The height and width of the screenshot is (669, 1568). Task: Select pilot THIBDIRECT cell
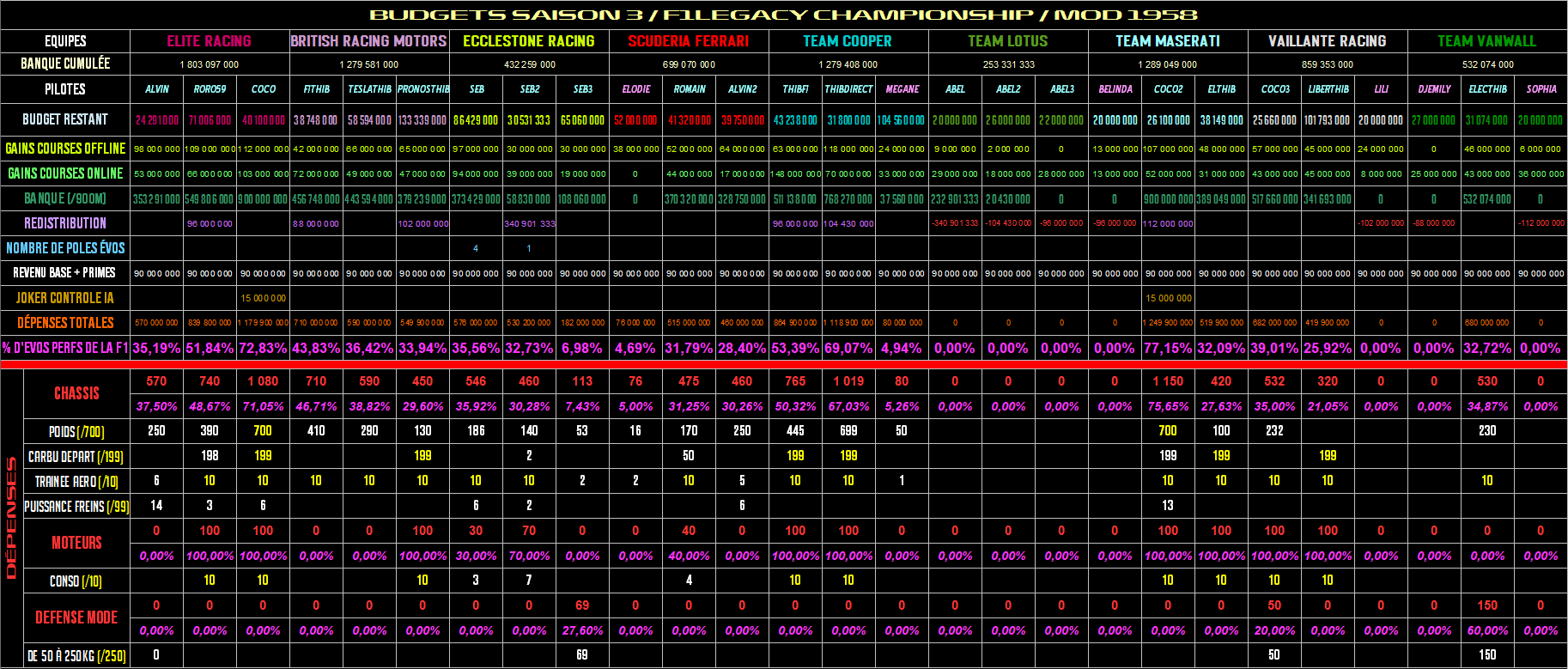(848, 88)
